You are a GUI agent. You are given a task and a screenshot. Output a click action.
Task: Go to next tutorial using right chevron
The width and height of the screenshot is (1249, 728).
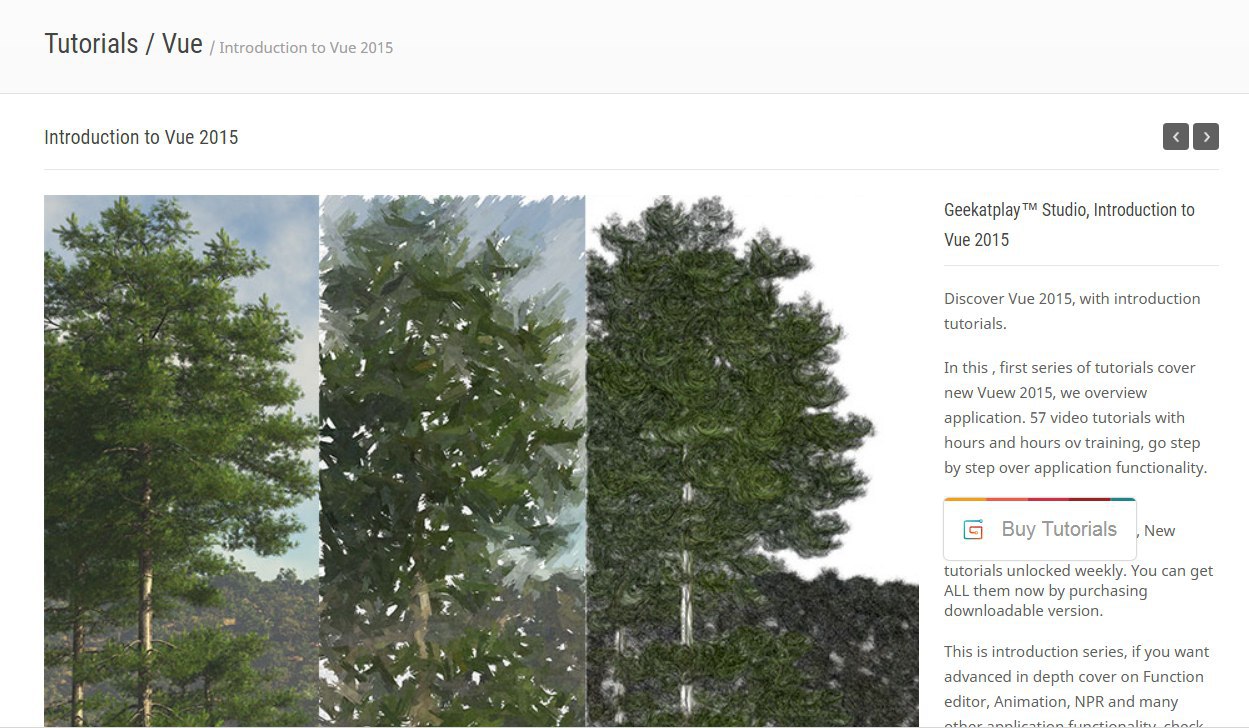1206,137
